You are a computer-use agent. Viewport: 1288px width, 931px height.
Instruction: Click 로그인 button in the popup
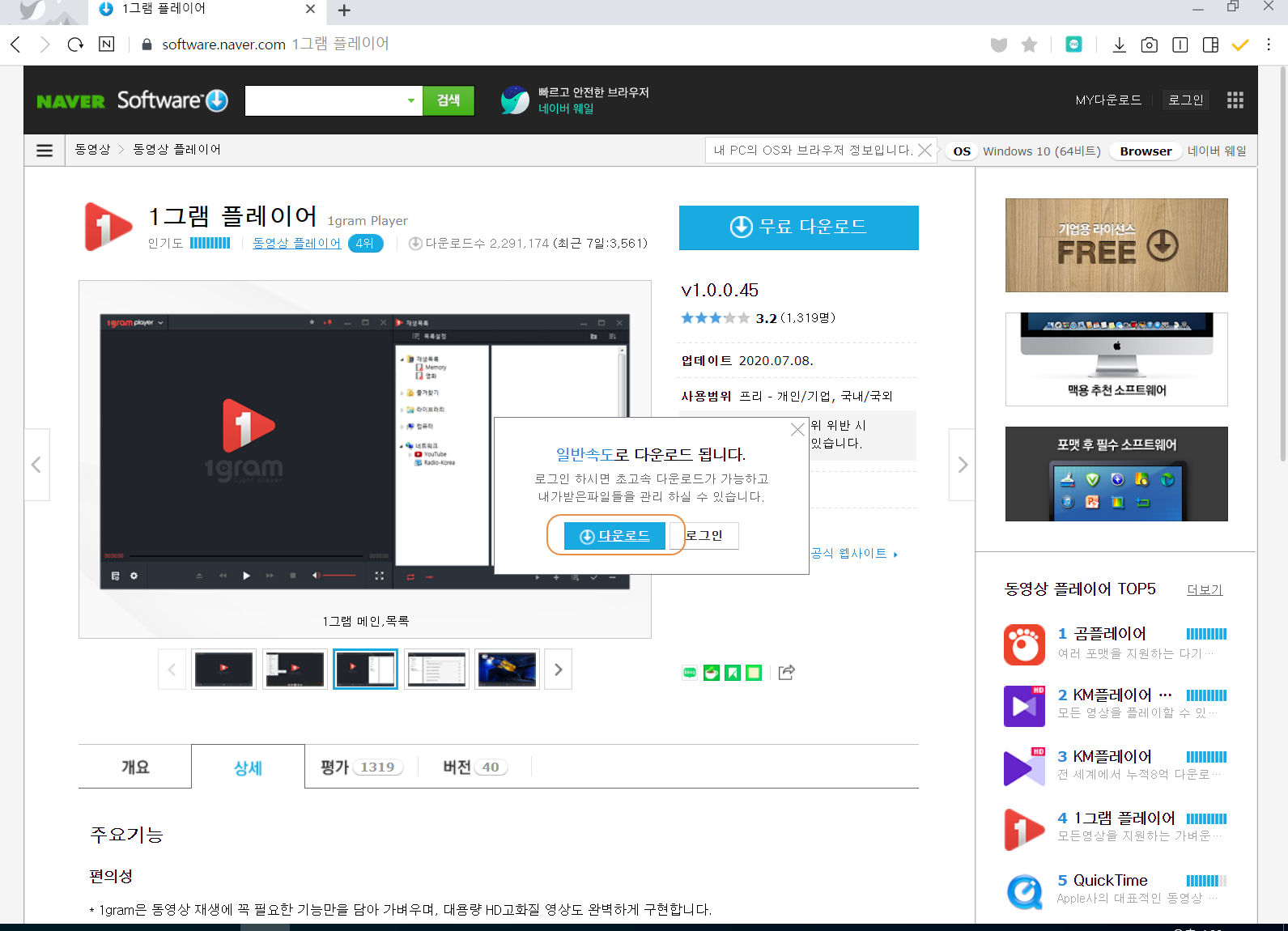(704, 536)
